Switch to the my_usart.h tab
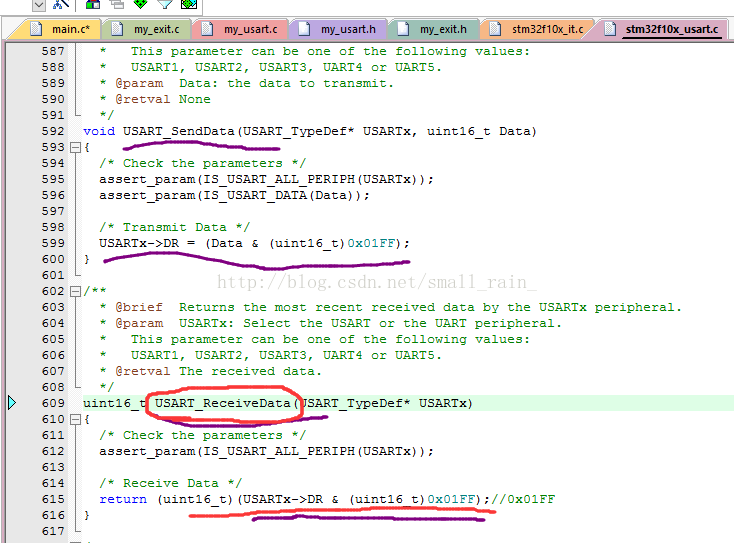This screenshot has width=734, height=543. 348,29
